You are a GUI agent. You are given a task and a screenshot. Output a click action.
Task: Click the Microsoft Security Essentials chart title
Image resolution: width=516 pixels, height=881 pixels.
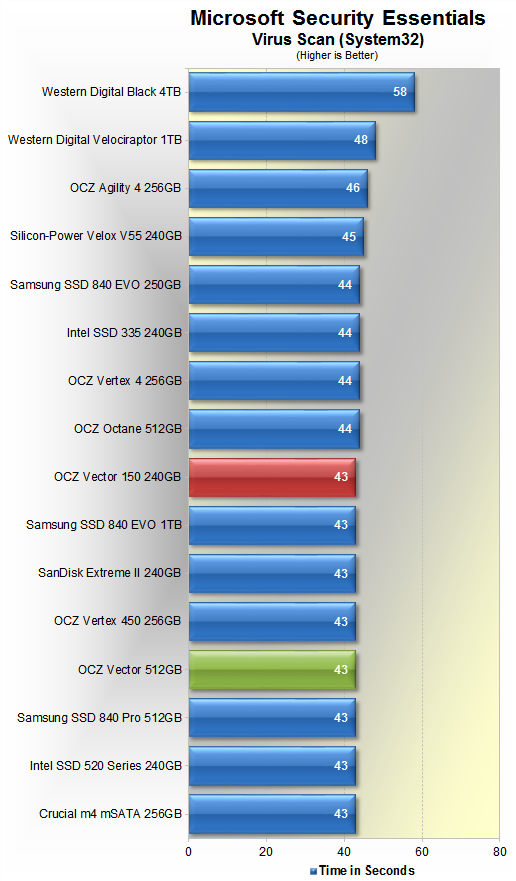(338, 18)
